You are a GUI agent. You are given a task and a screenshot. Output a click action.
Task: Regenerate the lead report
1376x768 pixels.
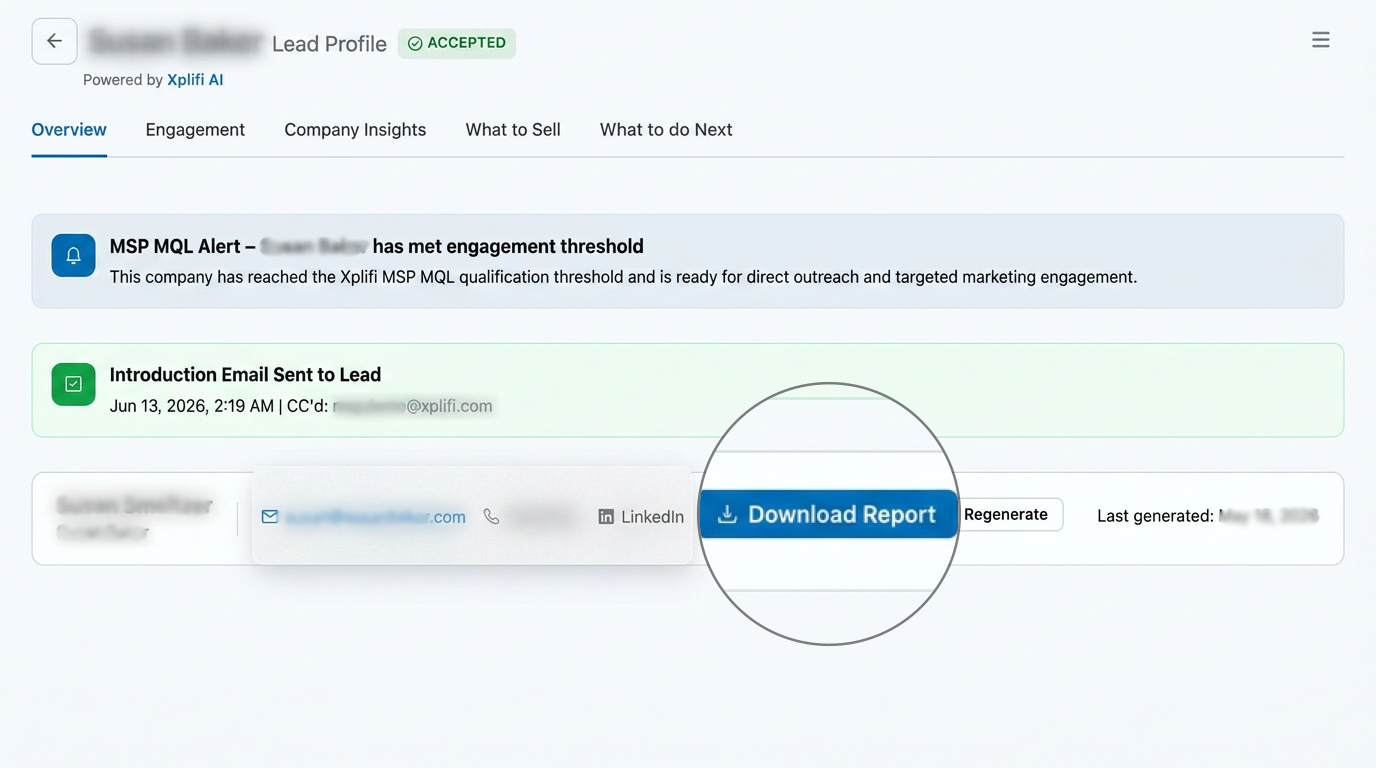[1008, 514]
